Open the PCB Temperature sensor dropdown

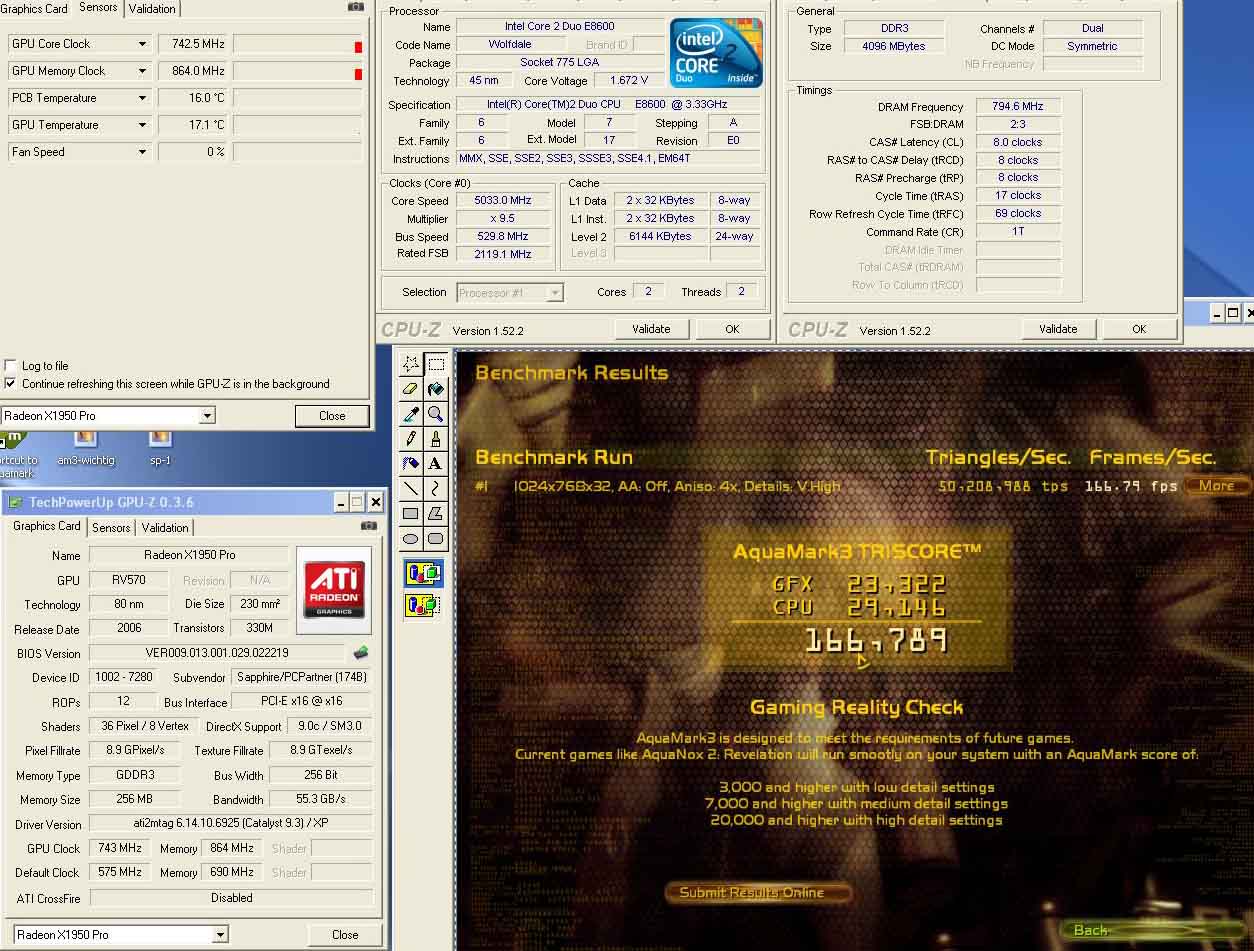[x=142, y=98]
